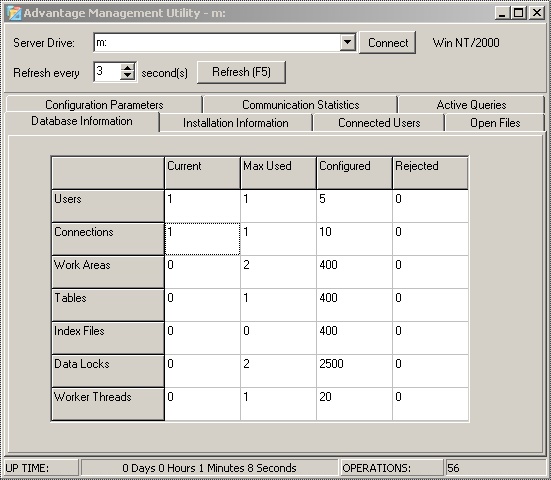551x480 pixels.
Task: Open the Active Queries tab
Action: pos(471,105)
